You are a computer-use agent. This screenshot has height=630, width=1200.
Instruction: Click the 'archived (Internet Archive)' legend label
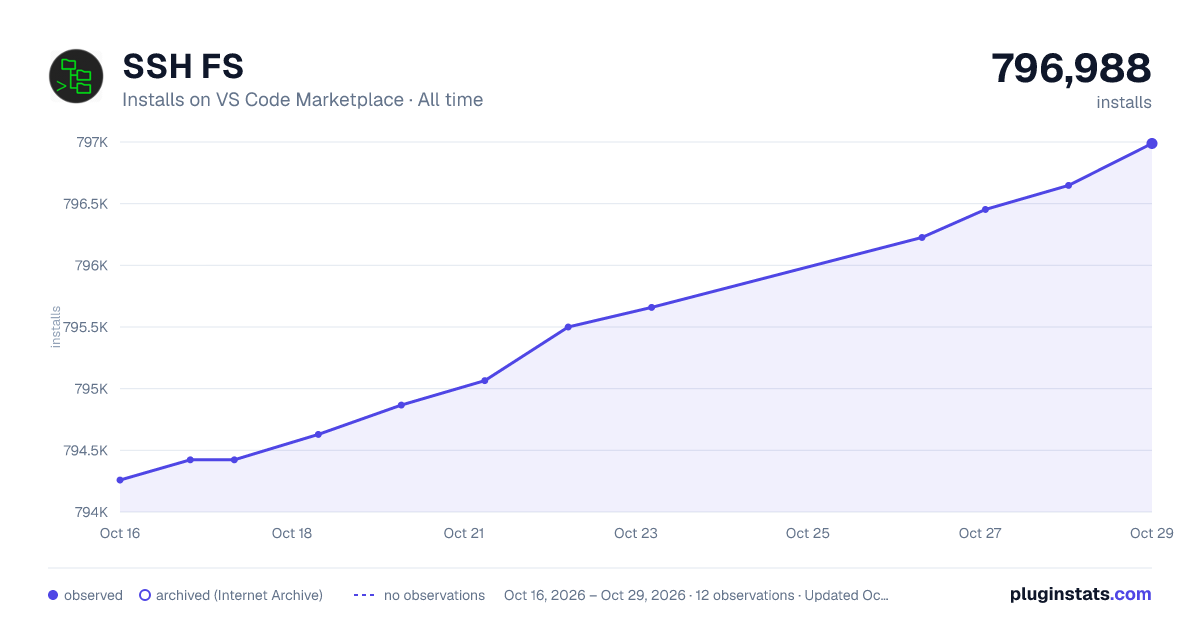tap(239, 595)
